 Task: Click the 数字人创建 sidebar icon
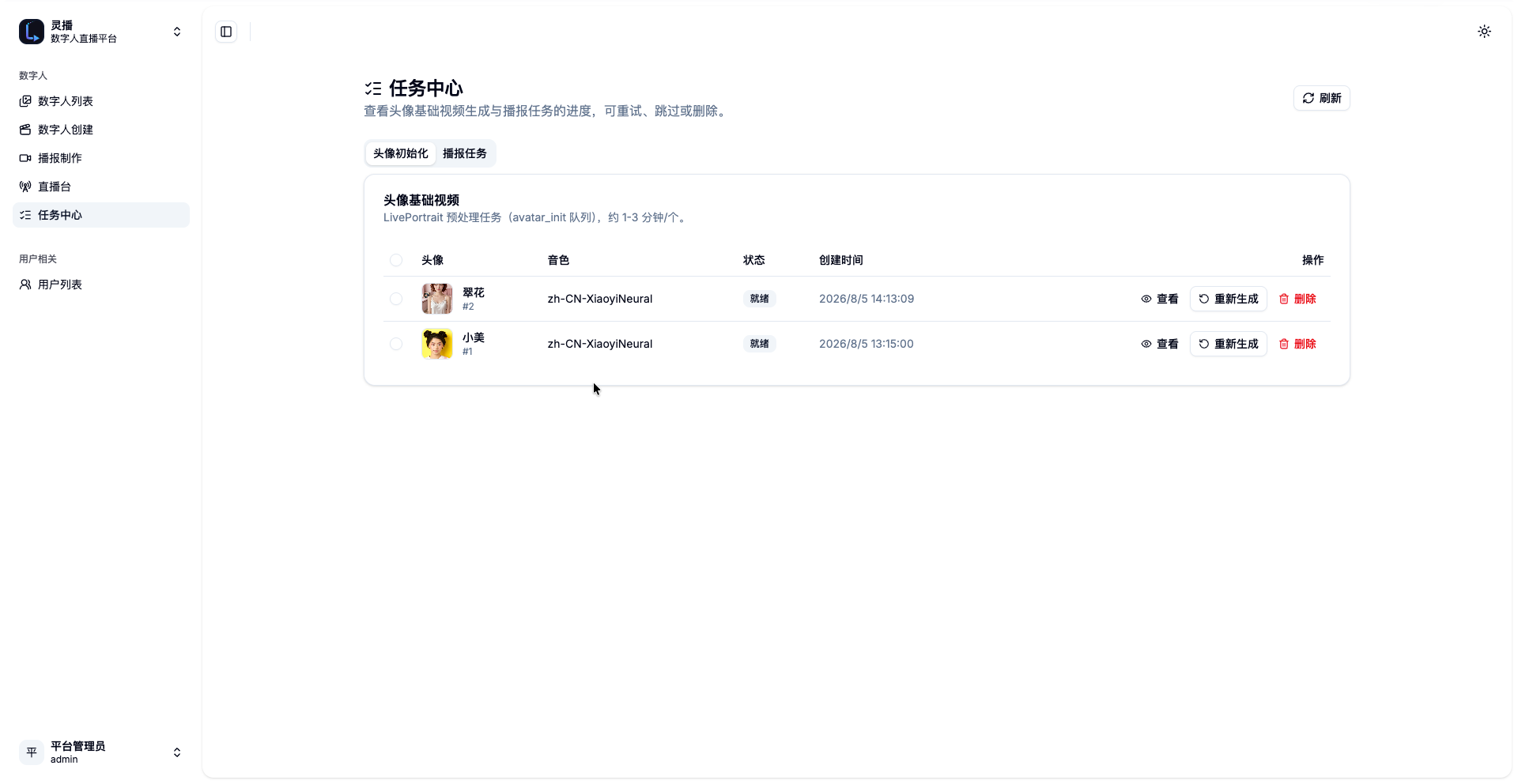(x=25, y=130)
